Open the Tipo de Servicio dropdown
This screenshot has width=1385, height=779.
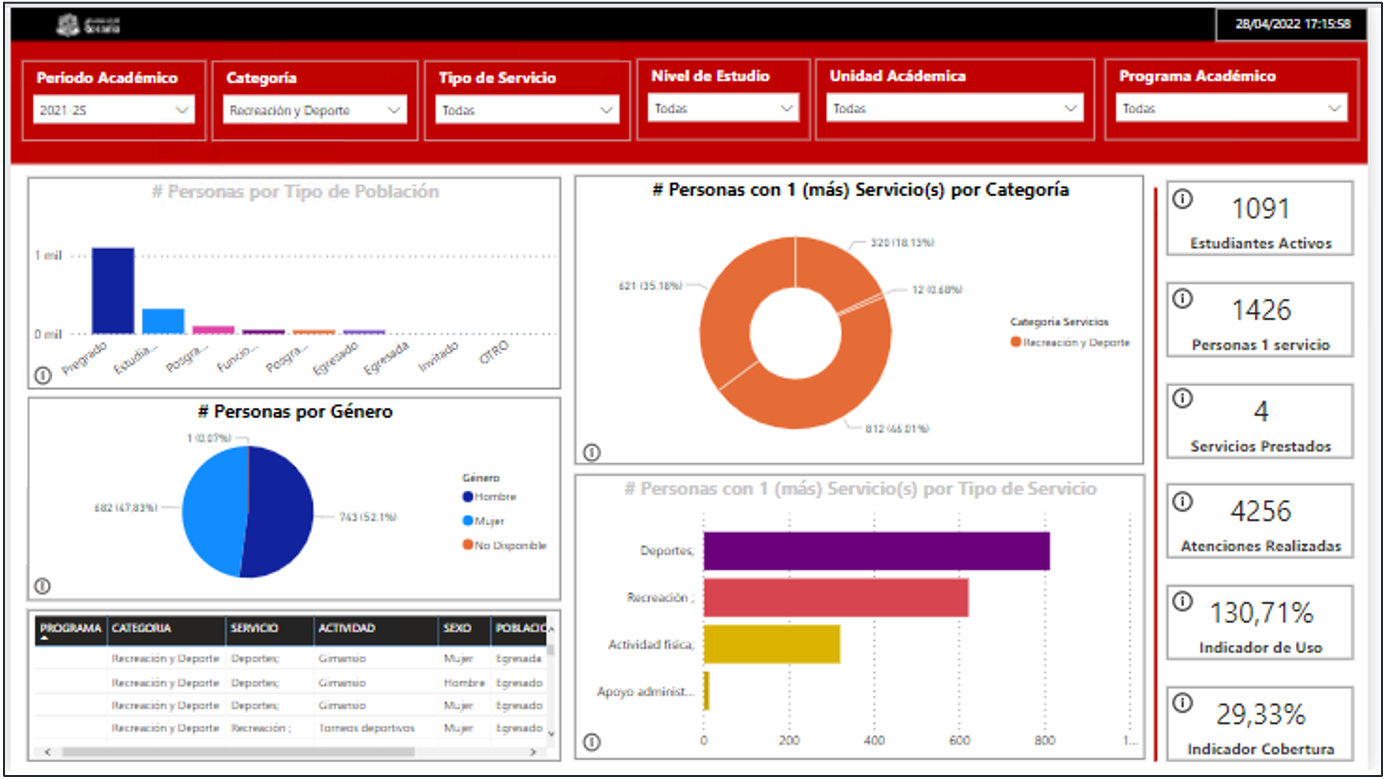click(x=528, y=111)
